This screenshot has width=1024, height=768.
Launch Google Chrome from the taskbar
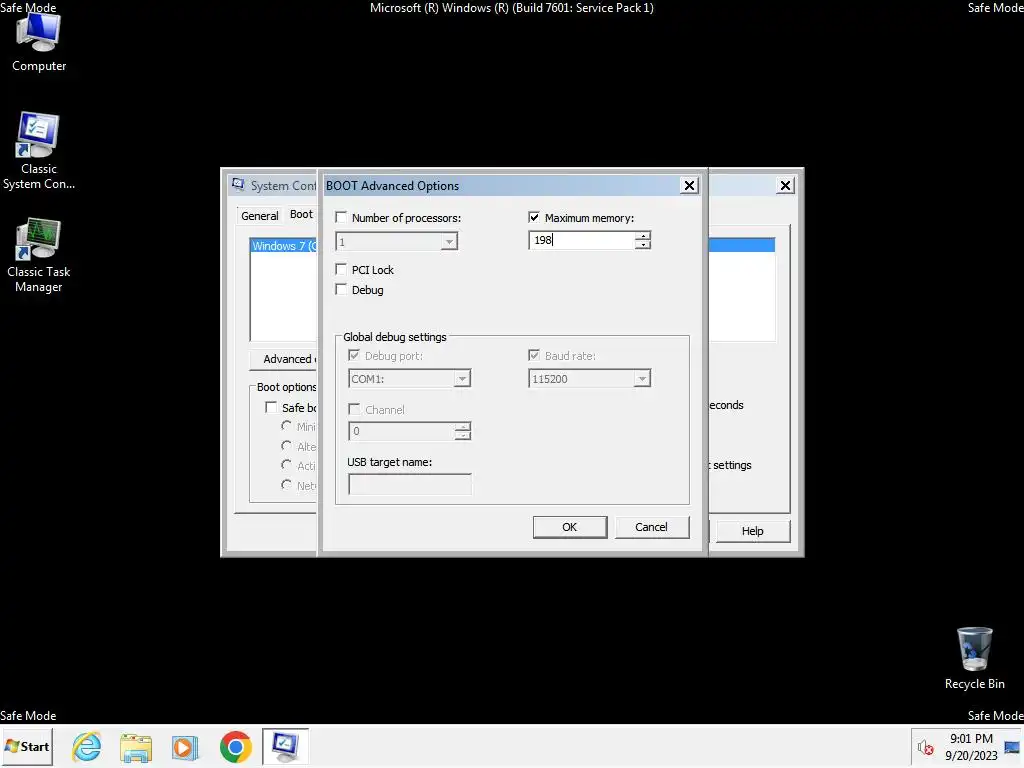point(235,746)
